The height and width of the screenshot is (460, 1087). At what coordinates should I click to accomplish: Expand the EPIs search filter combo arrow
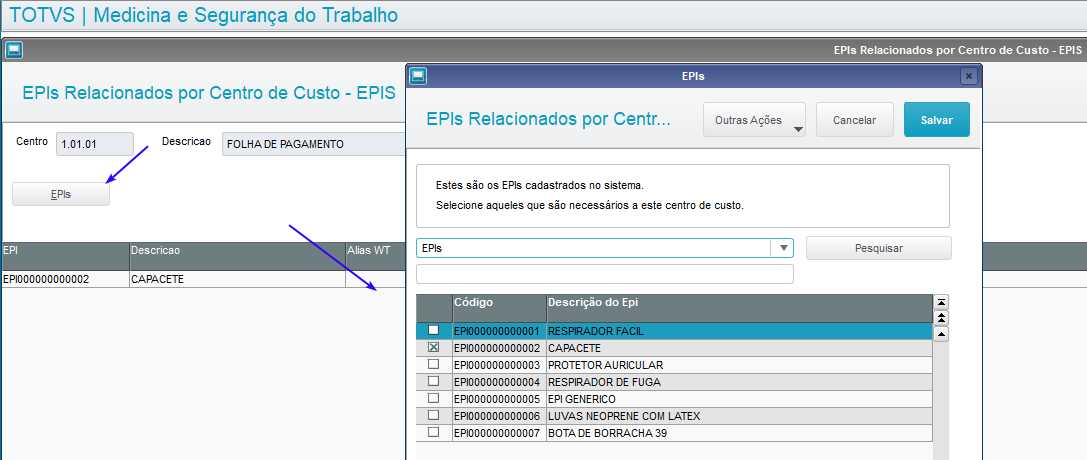point(783,248)
